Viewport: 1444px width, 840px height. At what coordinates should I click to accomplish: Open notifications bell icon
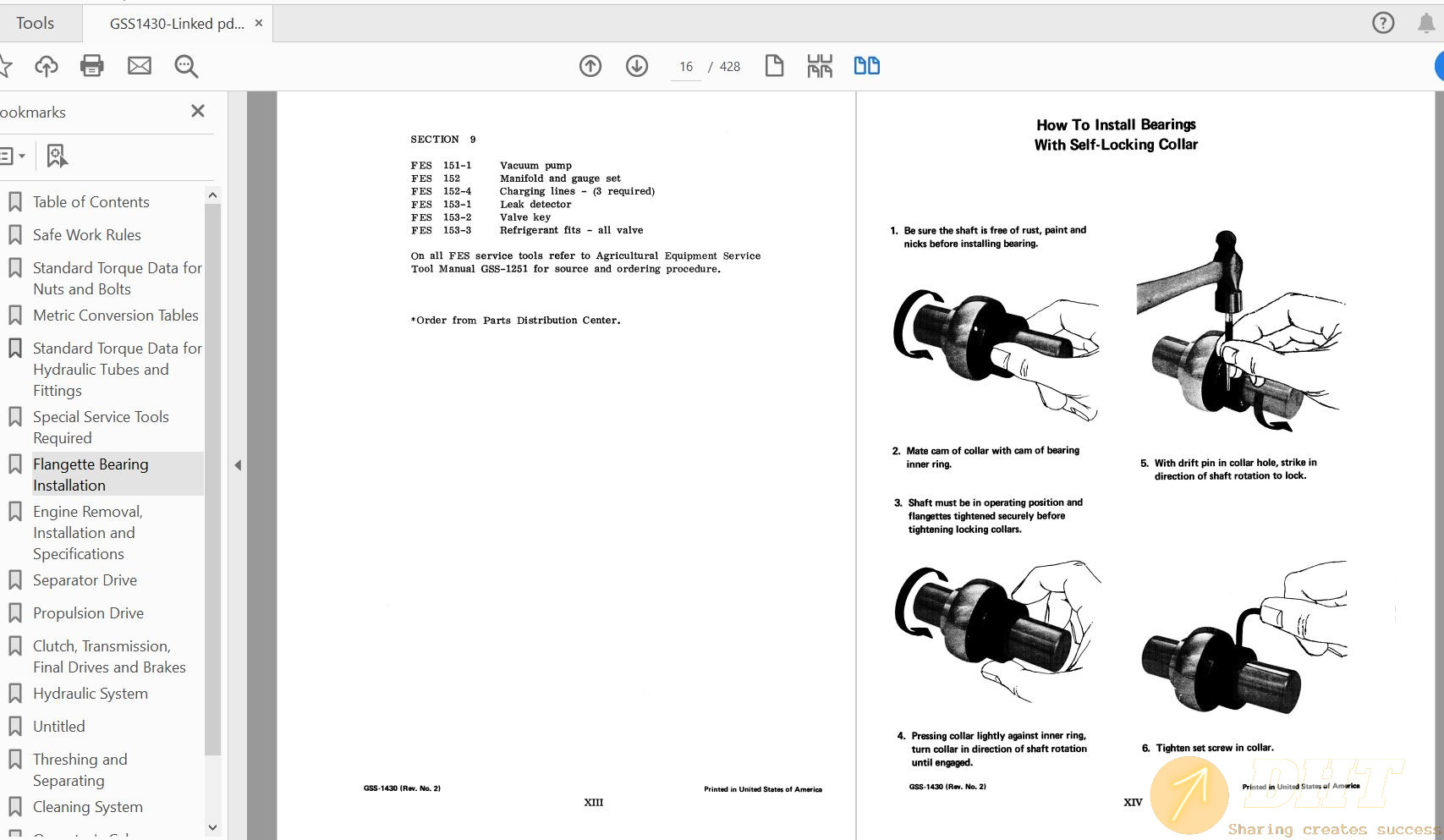1426,23
